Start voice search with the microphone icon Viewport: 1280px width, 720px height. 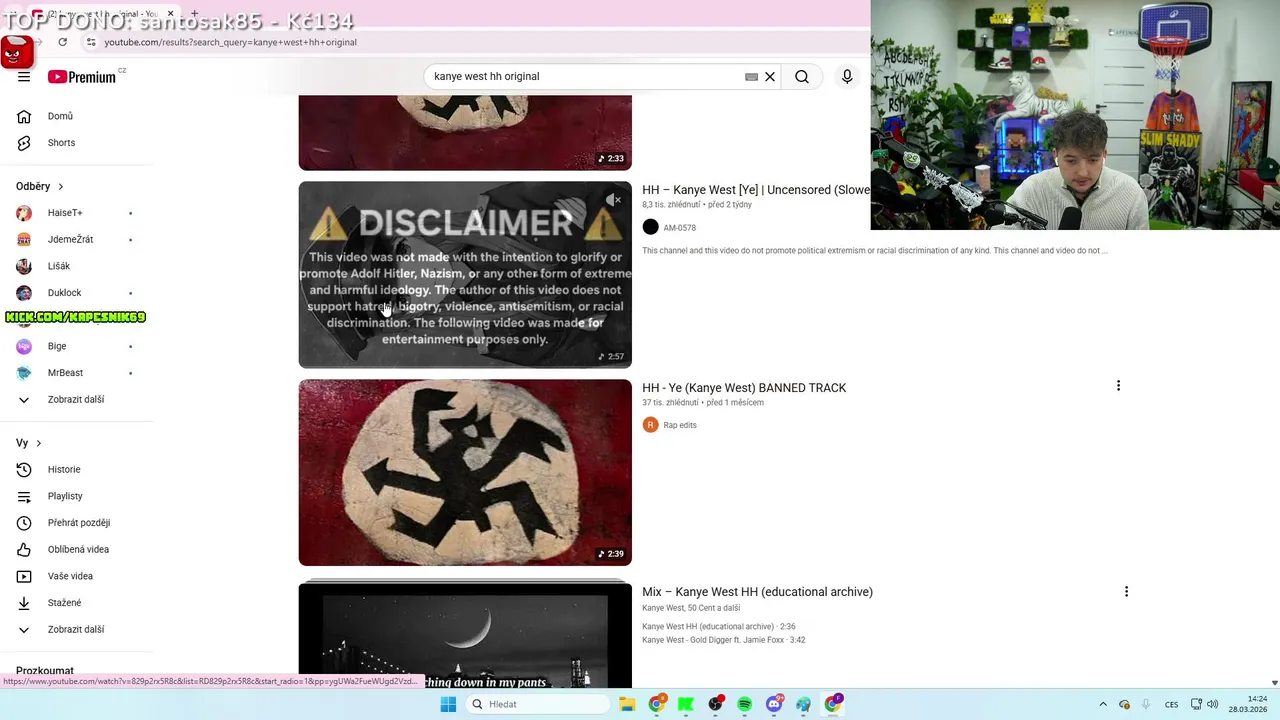[x=847, y=77]
